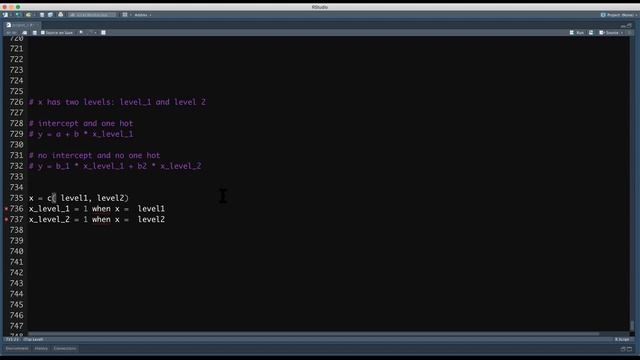Toggle the breakpoint marker on line 737
Image resolution: width=640 pixels, height=360 pixels.
pos(6,220)
